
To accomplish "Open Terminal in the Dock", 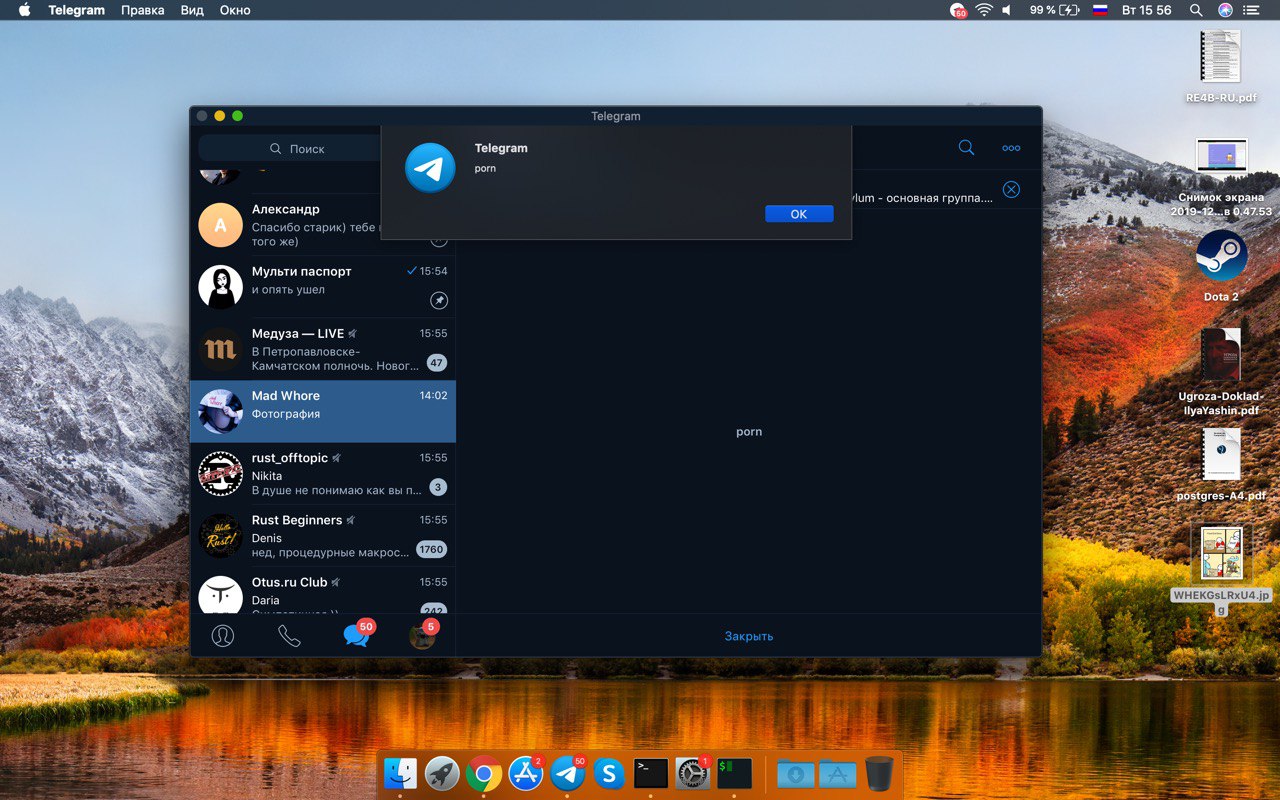I will pos(651,773).
